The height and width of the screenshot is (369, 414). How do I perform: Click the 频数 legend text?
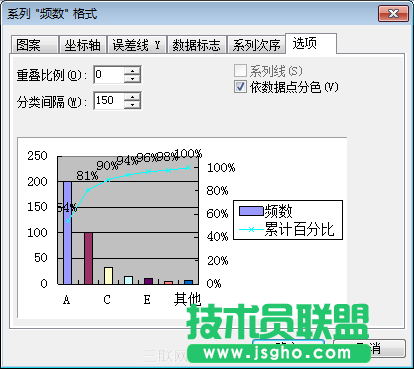[278, 211]
